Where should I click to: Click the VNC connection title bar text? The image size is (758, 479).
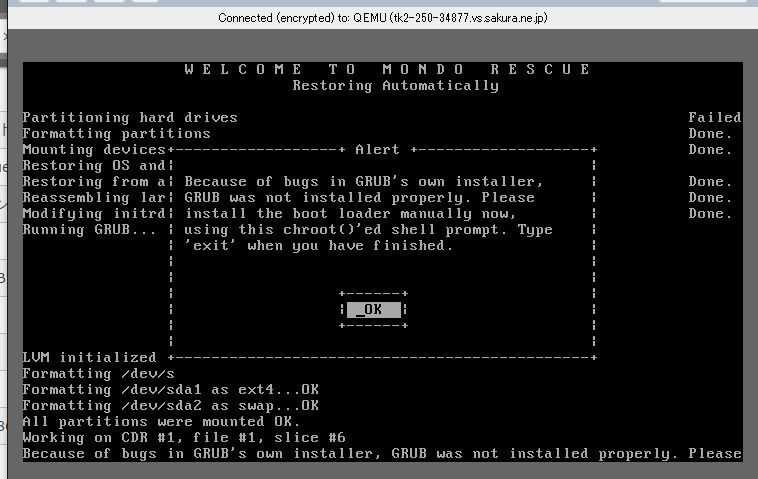click(x=383, y=18)
